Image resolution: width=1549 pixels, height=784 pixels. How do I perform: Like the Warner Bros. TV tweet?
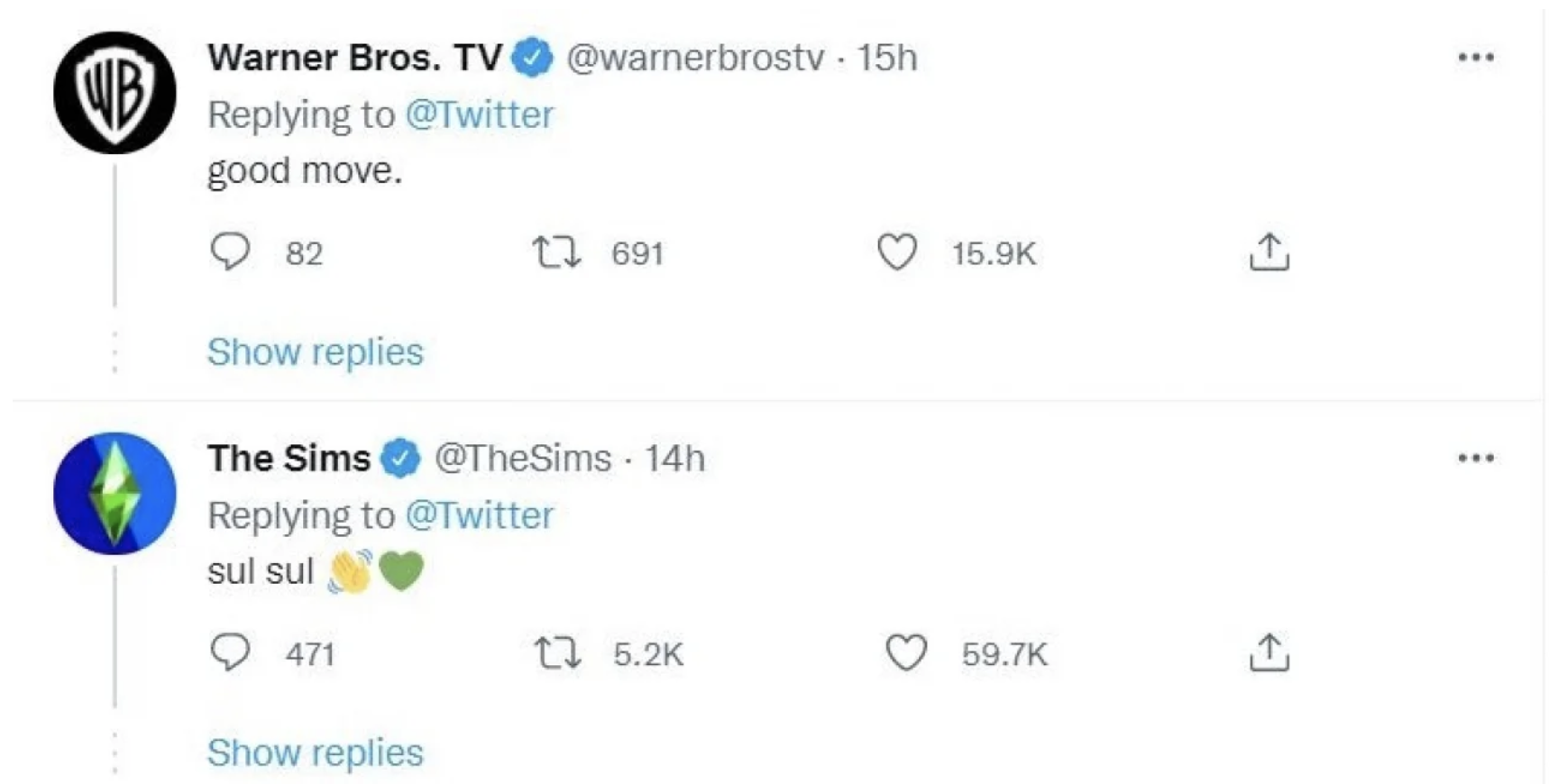point(897,252)
